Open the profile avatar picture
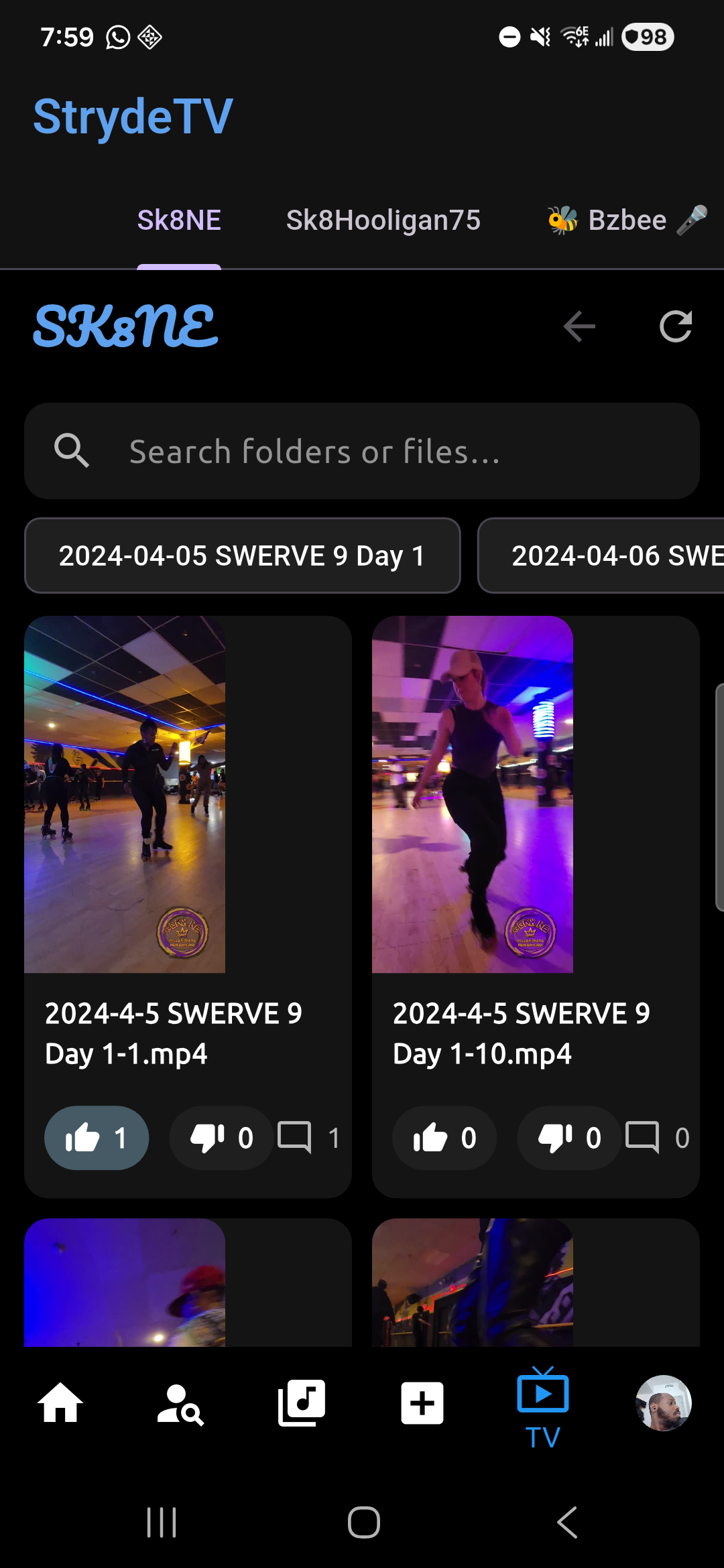Viewport: 724px width, 1568px height. (663, 1402)
